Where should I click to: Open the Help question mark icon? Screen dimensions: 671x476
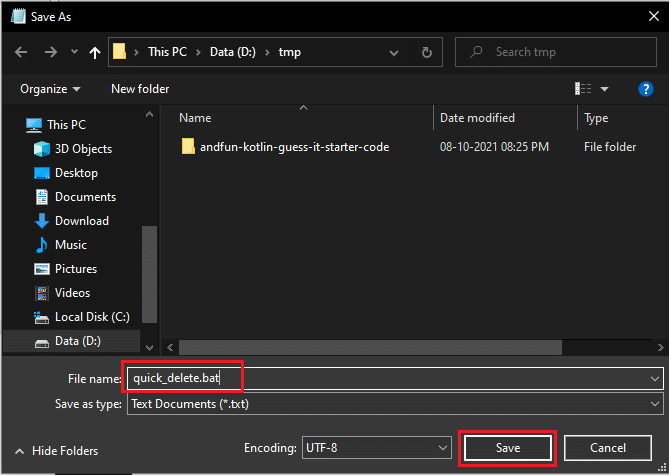[x=646, y=89]
